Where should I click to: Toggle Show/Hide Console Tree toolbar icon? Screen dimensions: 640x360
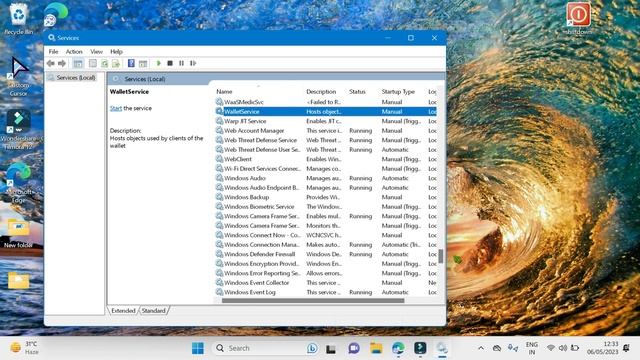click(x=78, y=63)
